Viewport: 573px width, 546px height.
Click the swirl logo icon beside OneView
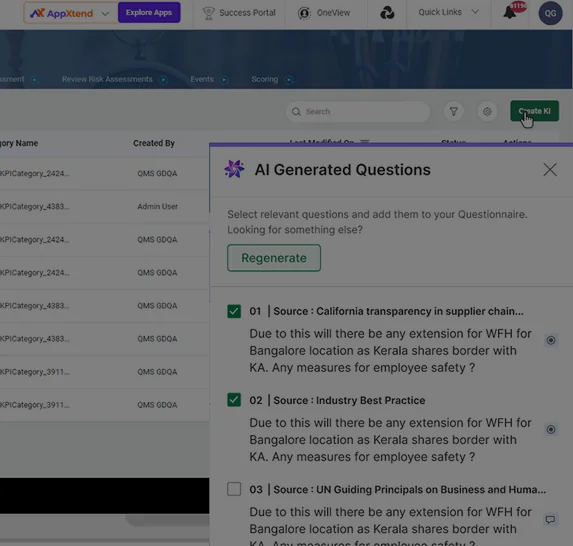coord(387,13)
